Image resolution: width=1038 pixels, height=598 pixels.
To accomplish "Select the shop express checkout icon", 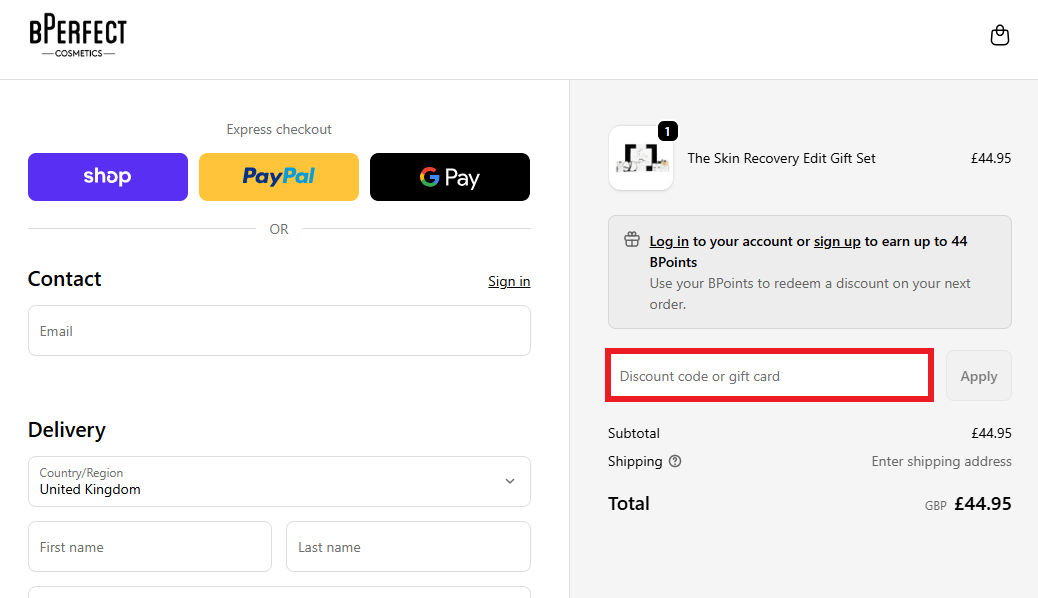I will [x=107, y=176].
